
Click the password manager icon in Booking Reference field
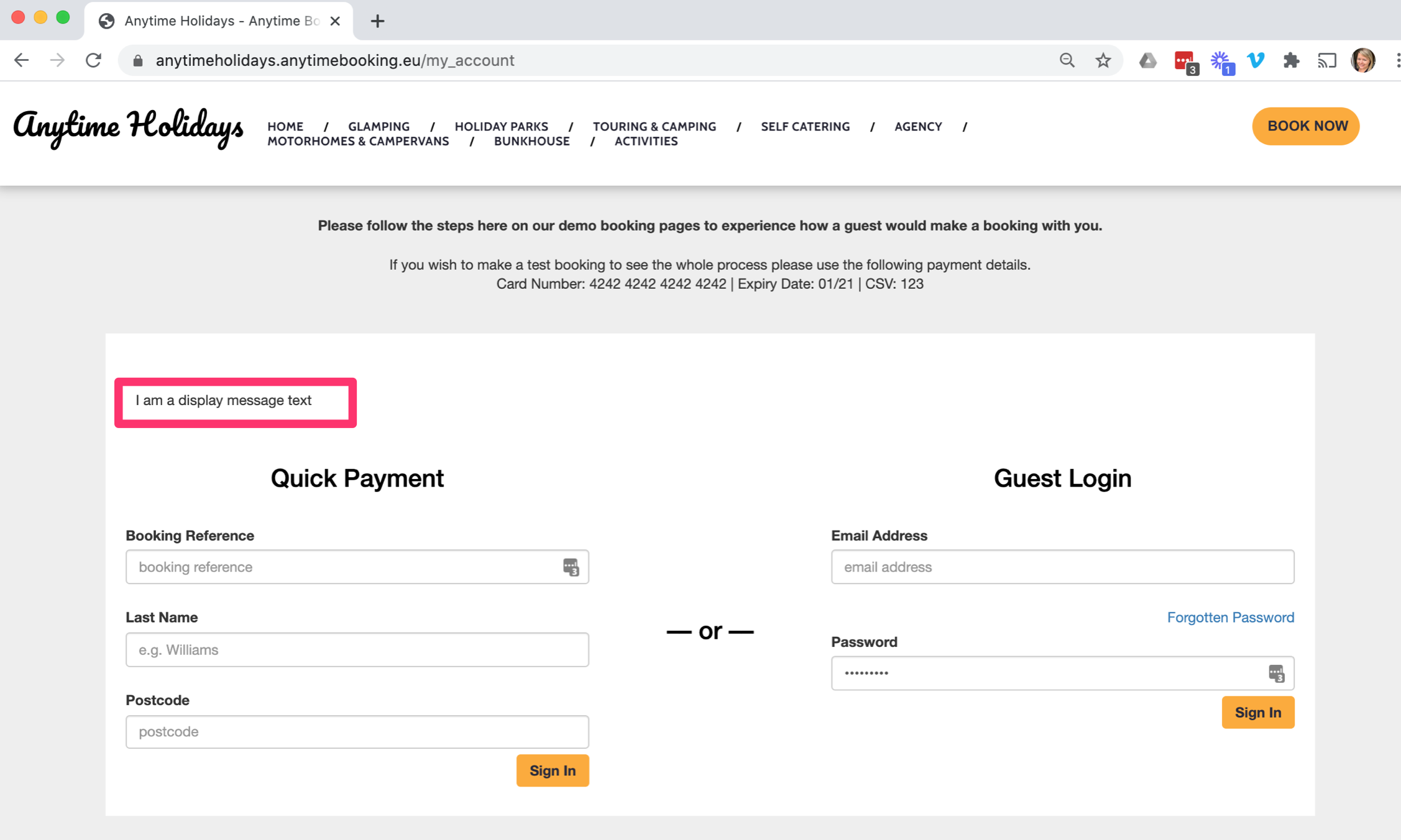[571, 567]
